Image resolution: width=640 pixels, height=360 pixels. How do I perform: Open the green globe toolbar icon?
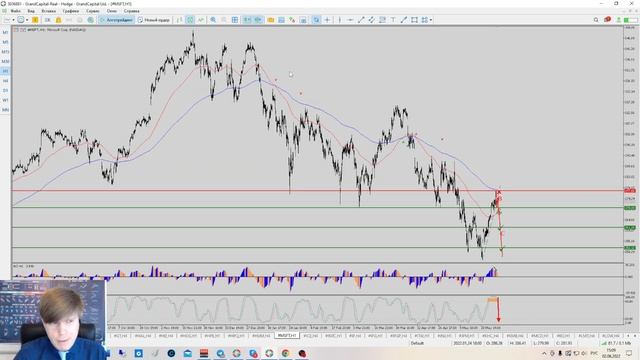[90, 20]
